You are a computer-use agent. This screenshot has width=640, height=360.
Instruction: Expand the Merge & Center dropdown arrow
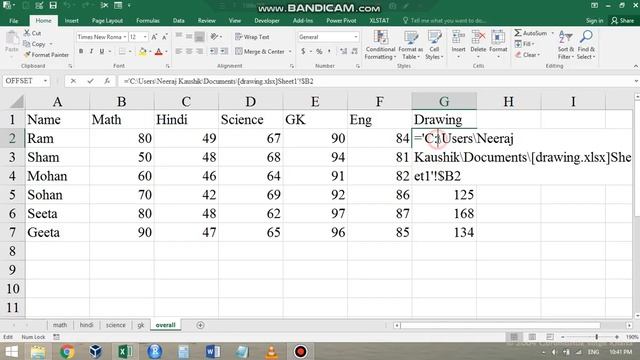290,51
